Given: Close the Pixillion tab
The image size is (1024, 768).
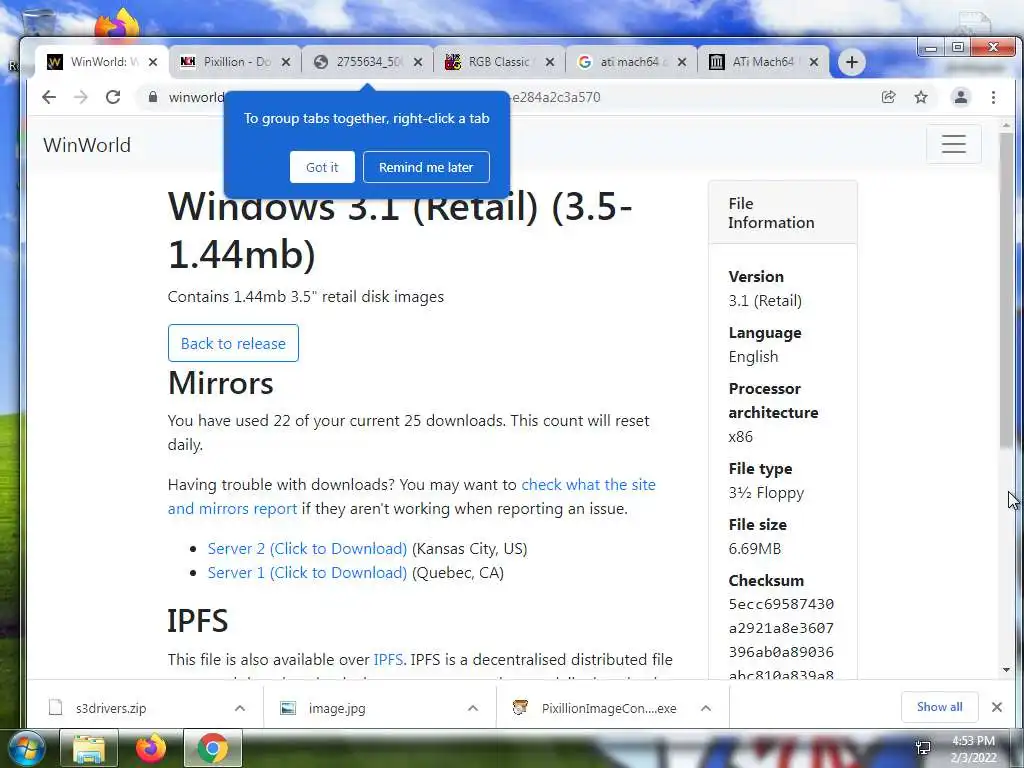Looking at the screenshot, I should tap(286, 62).
